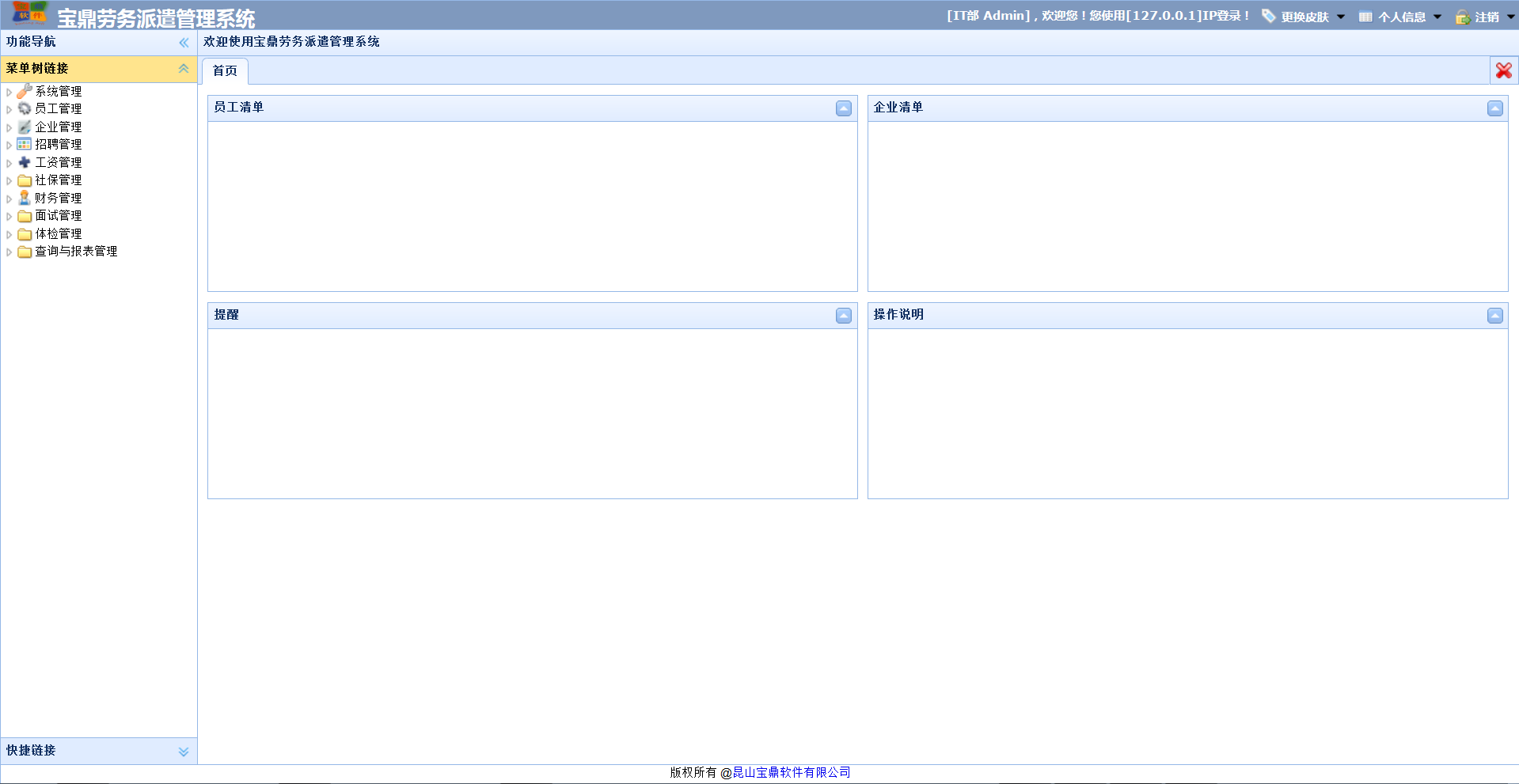Click the 体检管理 folder icon
The image size is (1519, 784).
(25, 234)
